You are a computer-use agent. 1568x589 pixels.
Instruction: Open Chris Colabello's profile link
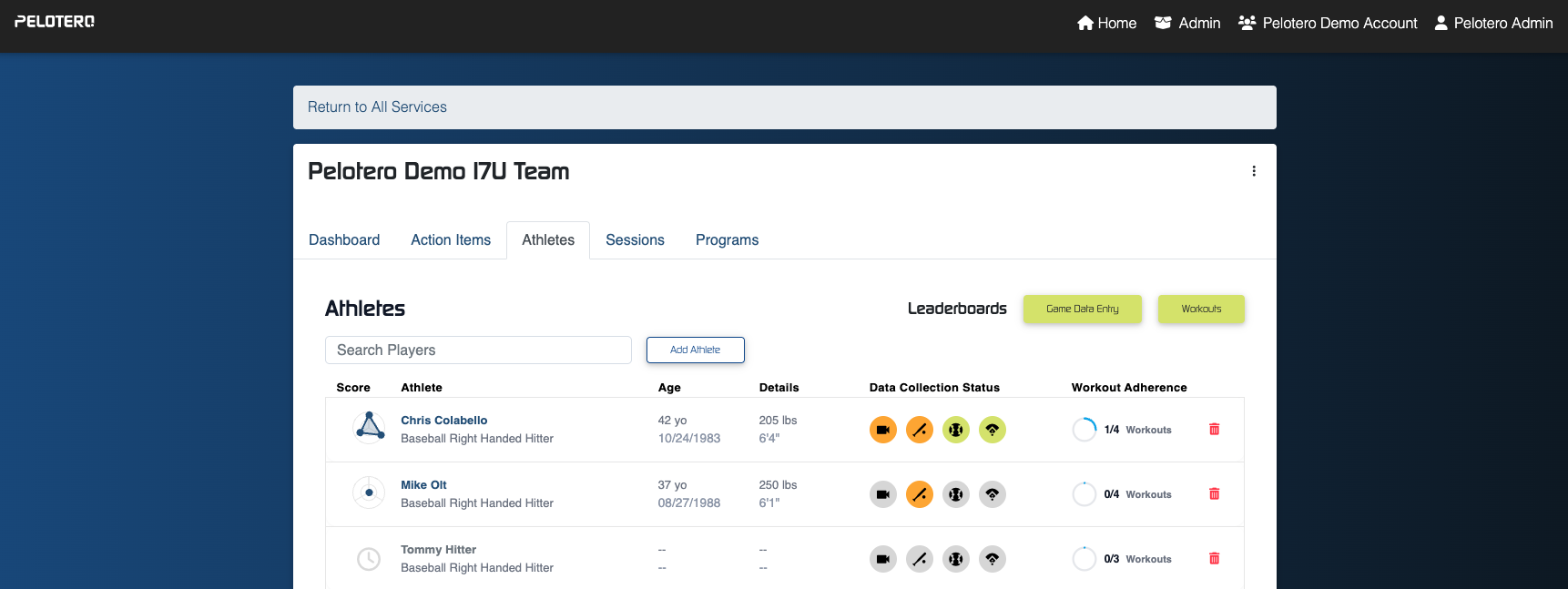tap(443, 420)
